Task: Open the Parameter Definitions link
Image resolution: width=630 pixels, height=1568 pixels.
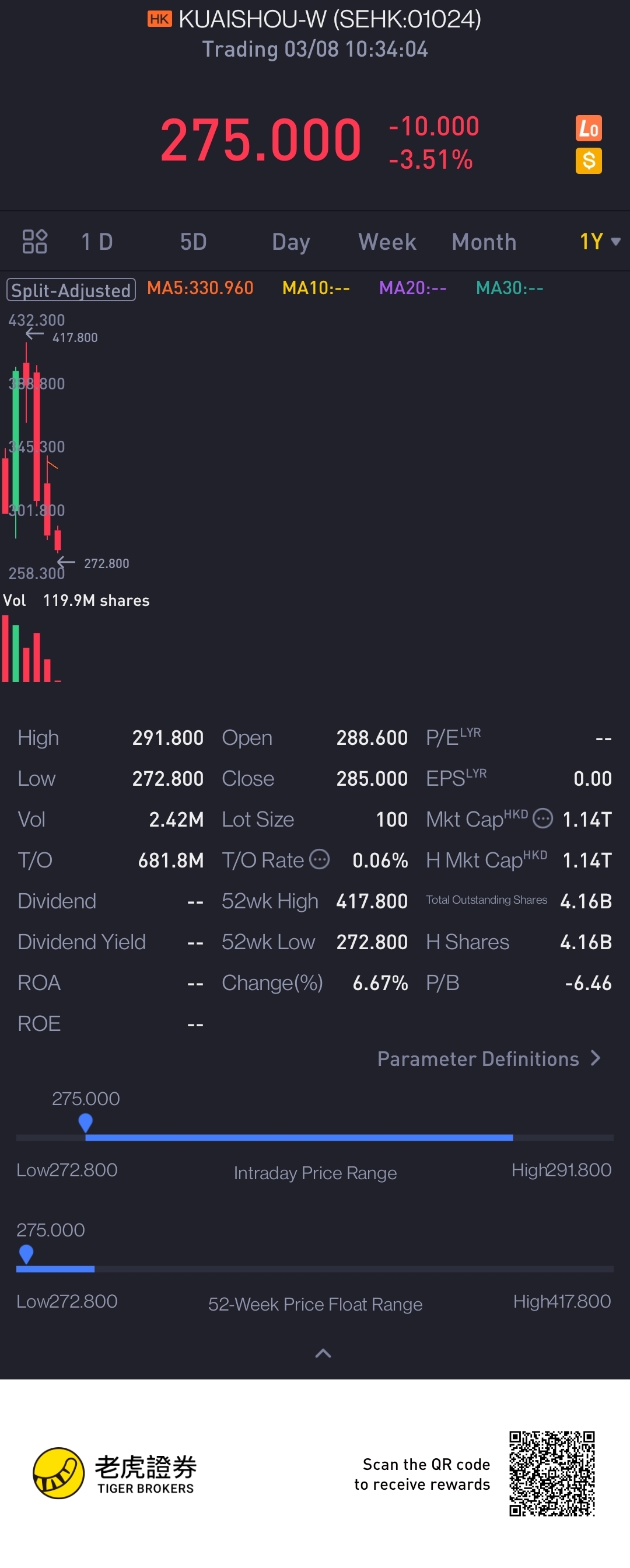Action: click(478, 1058)
